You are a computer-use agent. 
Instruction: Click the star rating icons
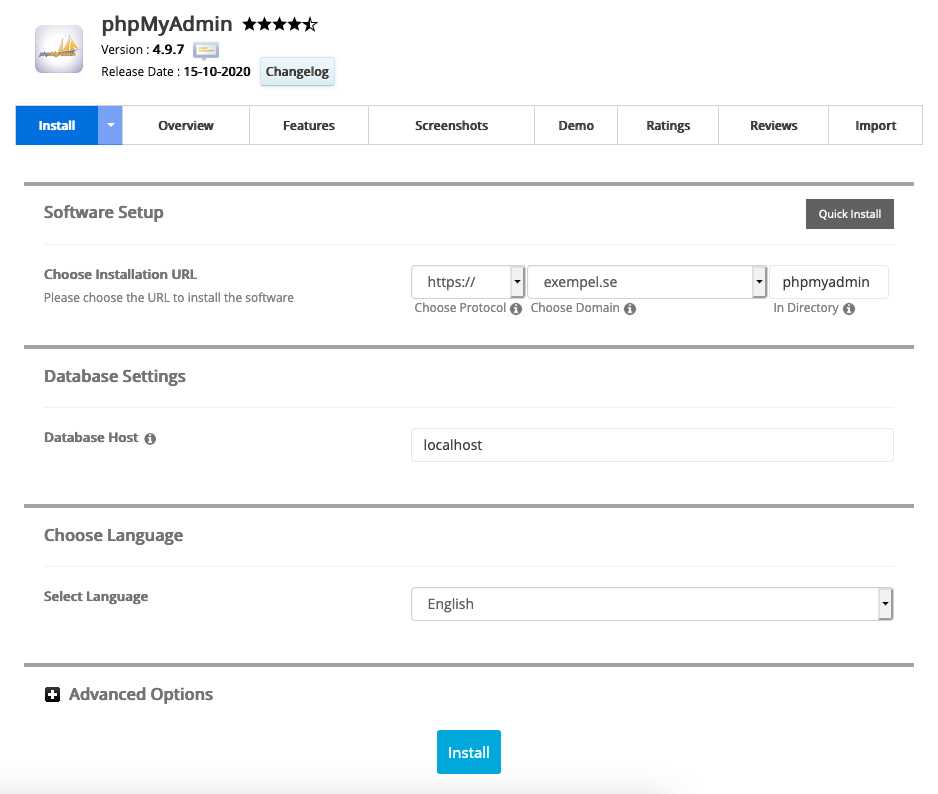tap(279, 24)
